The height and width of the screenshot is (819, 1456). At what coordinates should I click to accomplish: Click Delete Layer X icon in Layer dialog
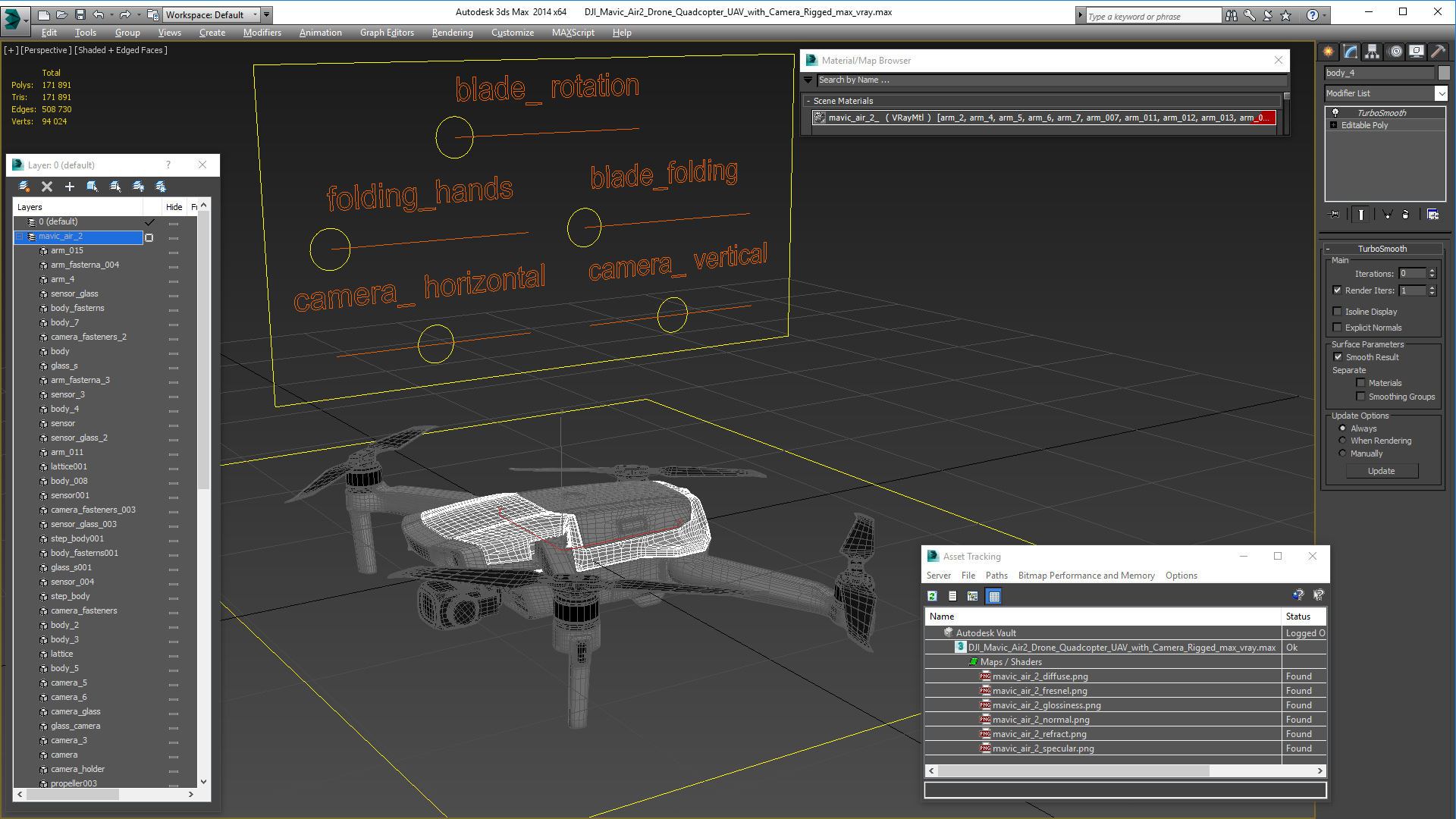pos(47,186)
